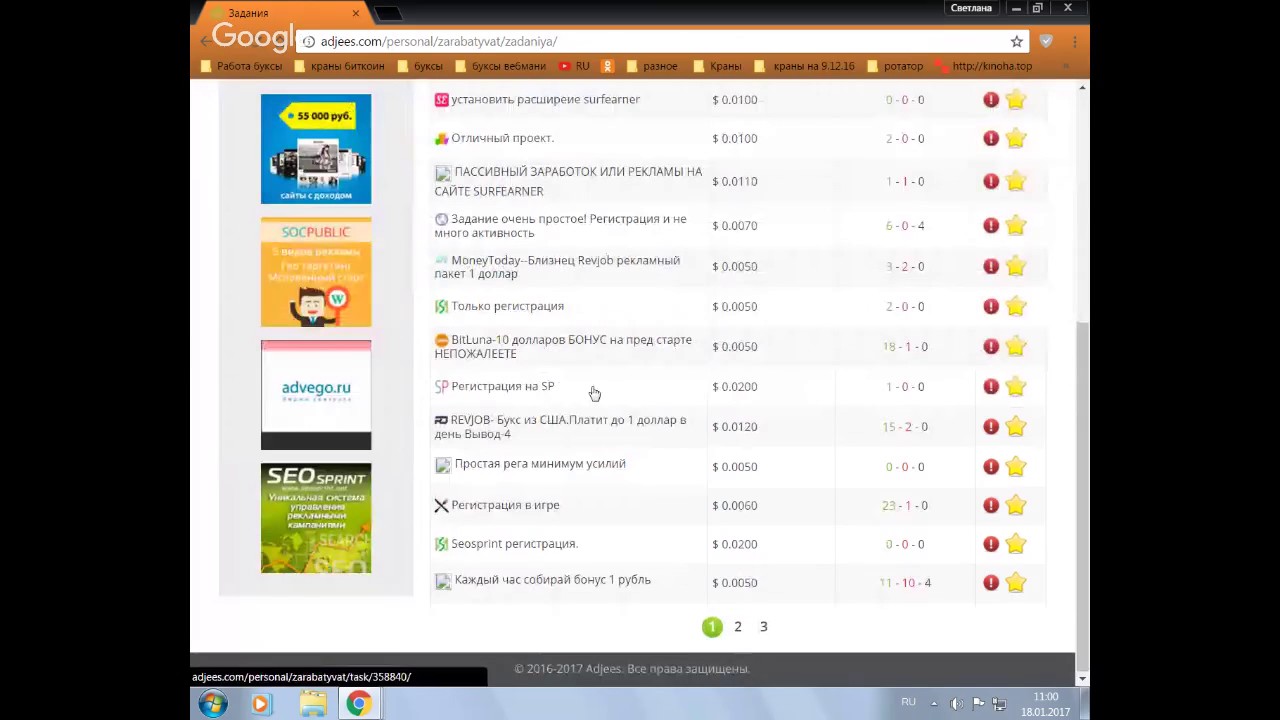Open 'краны биткоин' bookmark folder
1280x720 pixels.
click(x=338, y=66)
